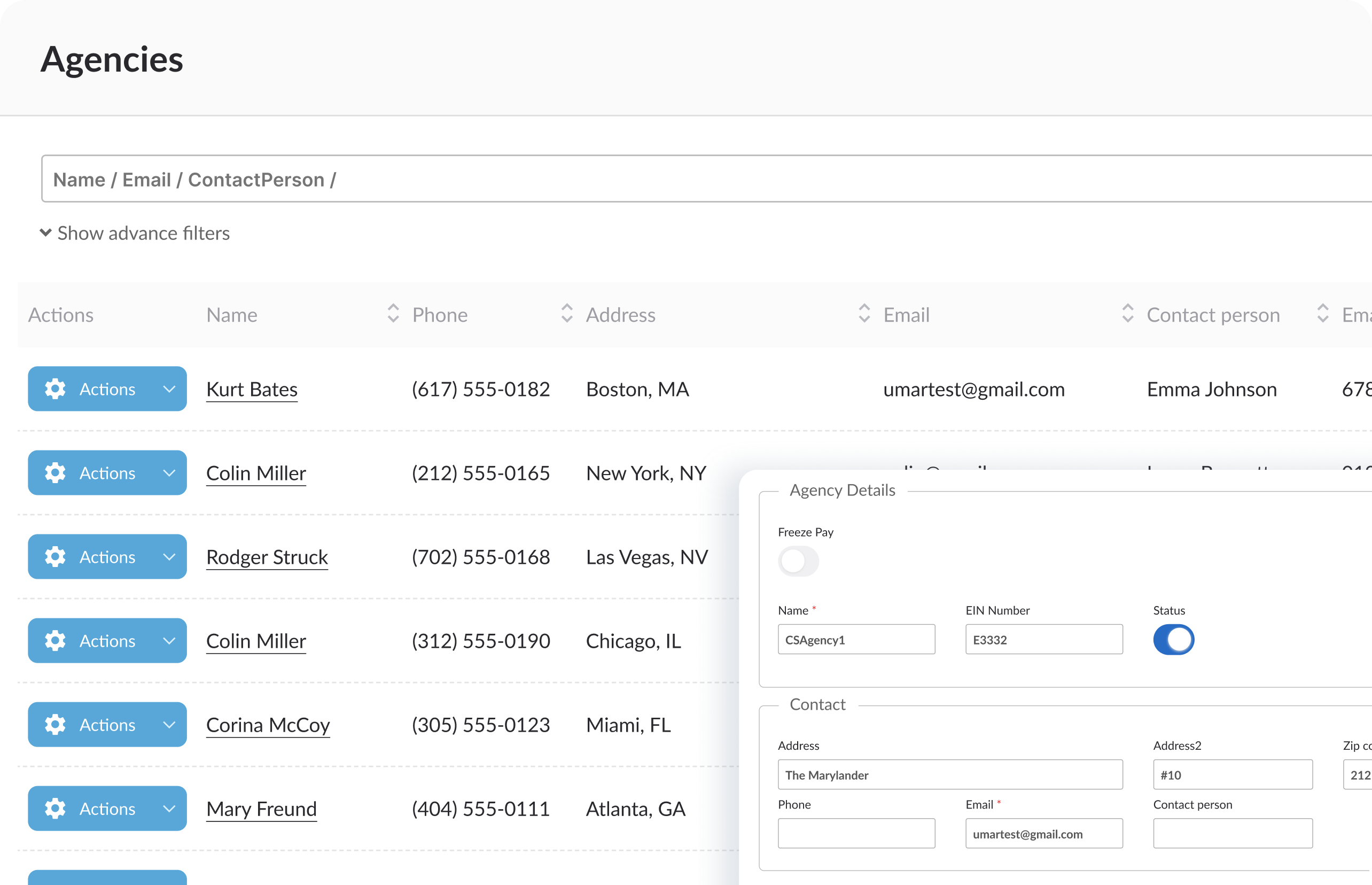Screen dimensions: 1372x885
Task: Click the empty Phone field in Contact
Action: 856,833
